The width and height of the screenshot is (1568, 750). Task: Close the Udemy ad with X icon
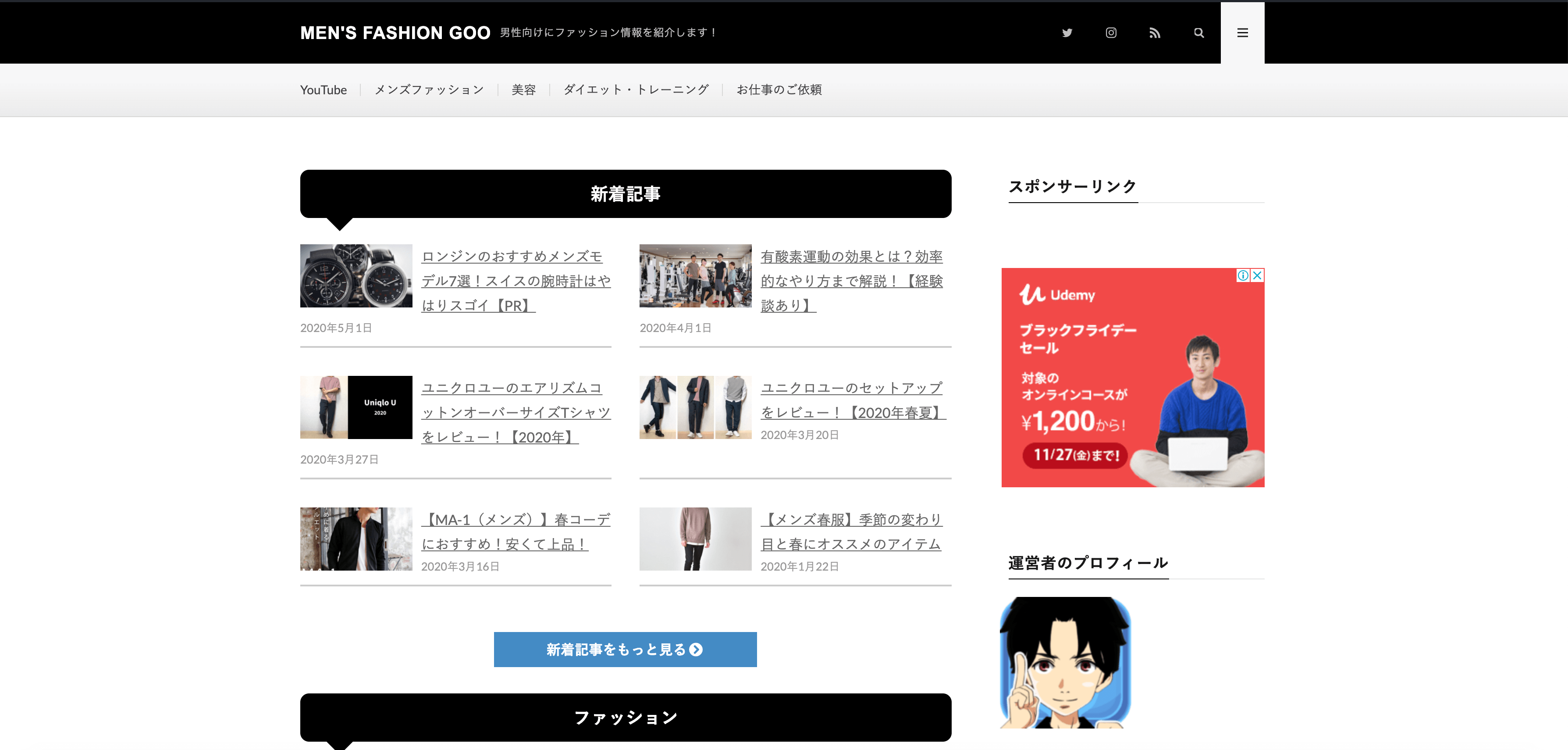click(1257, 275)
